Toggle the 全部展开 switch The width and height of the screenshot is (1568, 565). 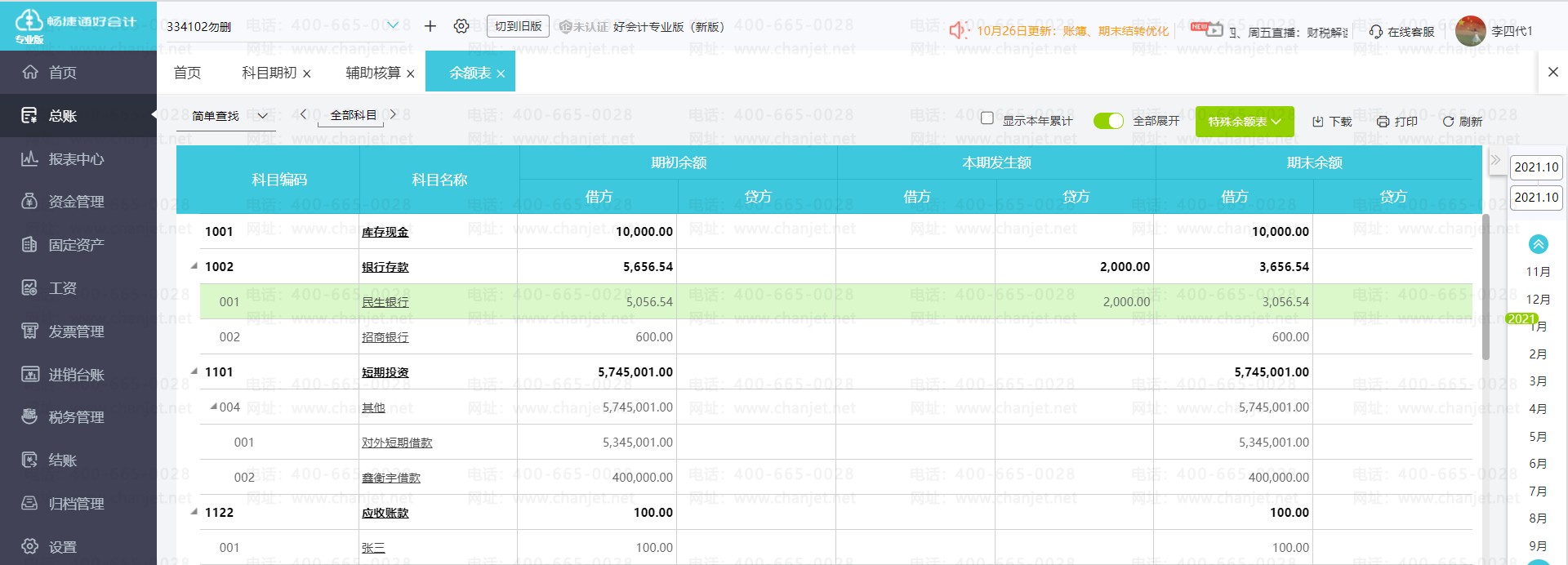1108,121
